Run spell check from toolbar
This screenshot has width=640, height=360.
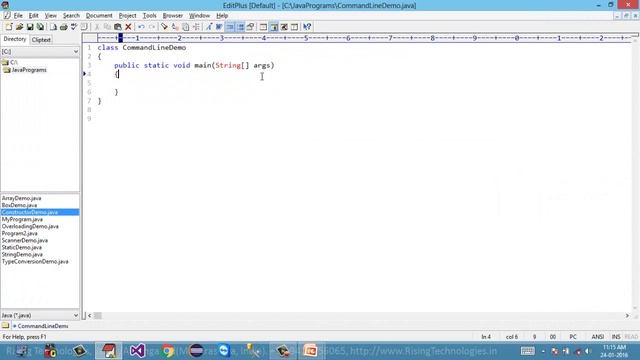[x=74, y=27]
